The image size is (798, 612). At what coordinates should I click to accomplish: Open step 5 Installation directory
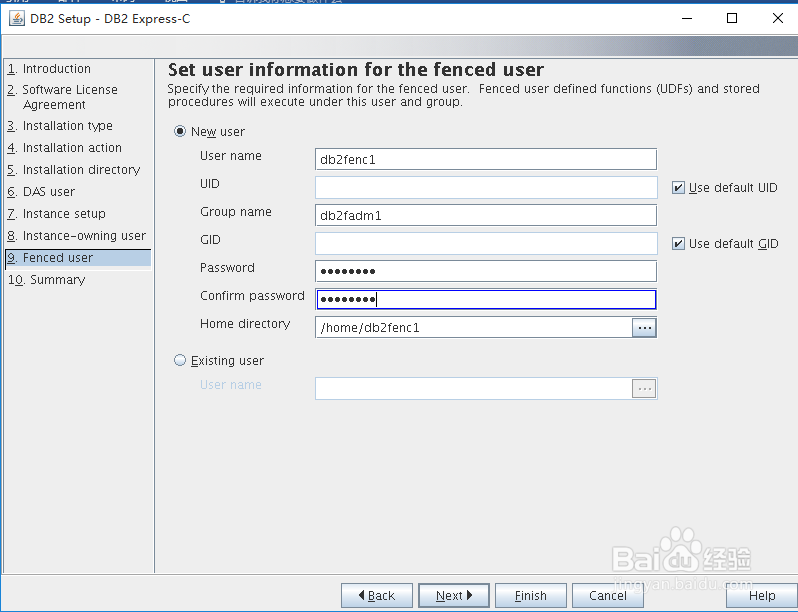point(74,169)
